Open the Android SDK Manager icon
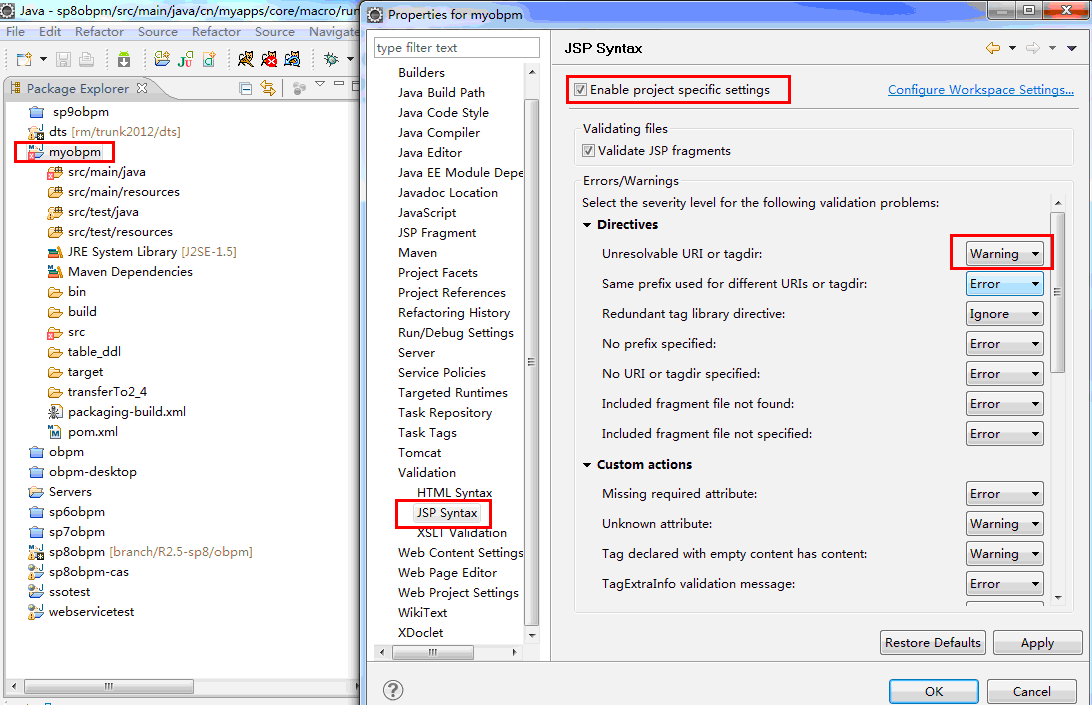 tap(124, 59)
